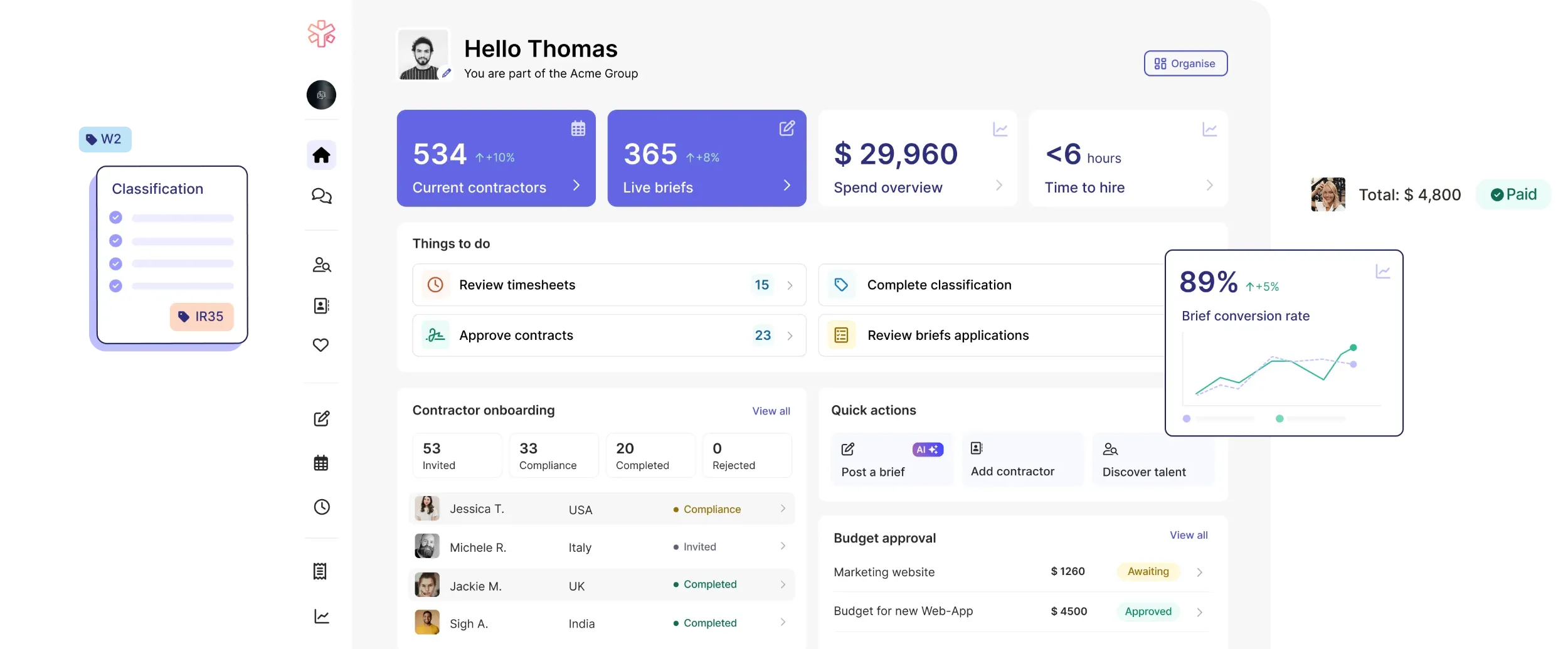Open timesheets with the clock icon in sidebar
The height and width of the screenshot is (649, 1568).
coord(322,507)
